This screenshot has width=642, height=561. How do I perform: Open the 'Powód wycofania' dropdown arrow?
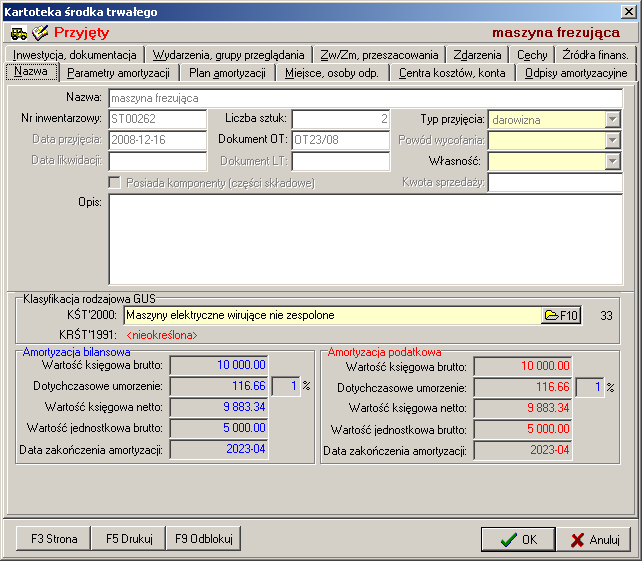point(612,141)
